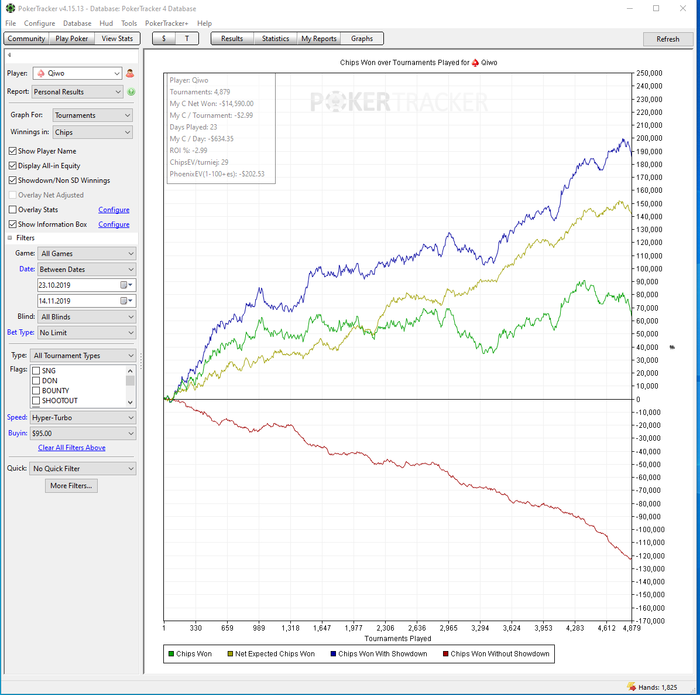Select the $ cash games button
This screenshot has height=695, width=700.
coord(164,38)
